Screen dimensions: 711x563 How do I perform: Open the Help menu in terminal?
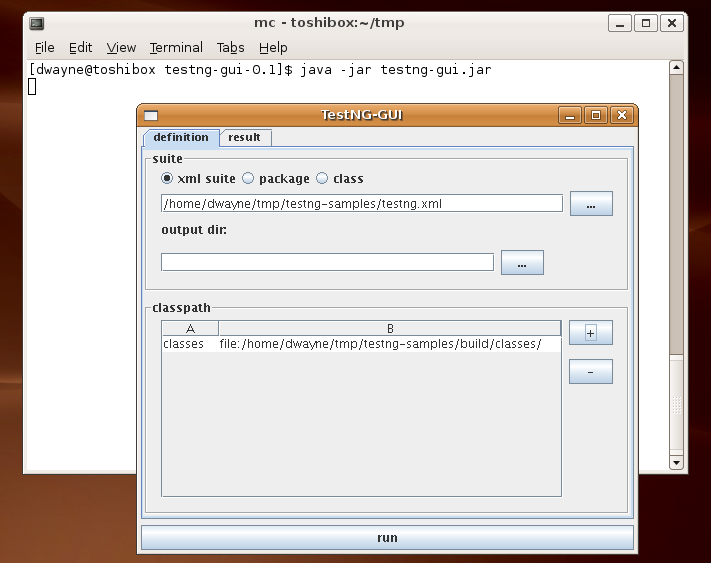click(273, 48)
